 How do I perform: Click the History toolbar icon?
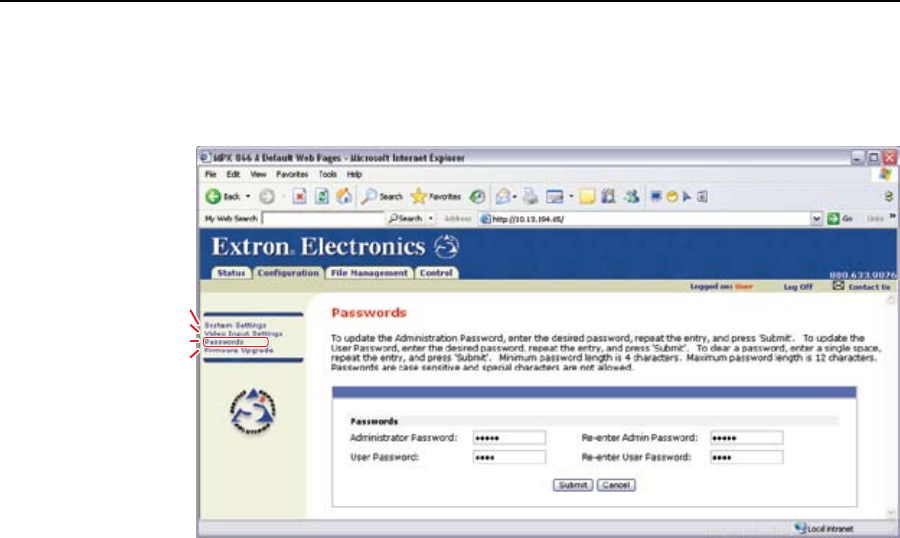coord(477,196)
